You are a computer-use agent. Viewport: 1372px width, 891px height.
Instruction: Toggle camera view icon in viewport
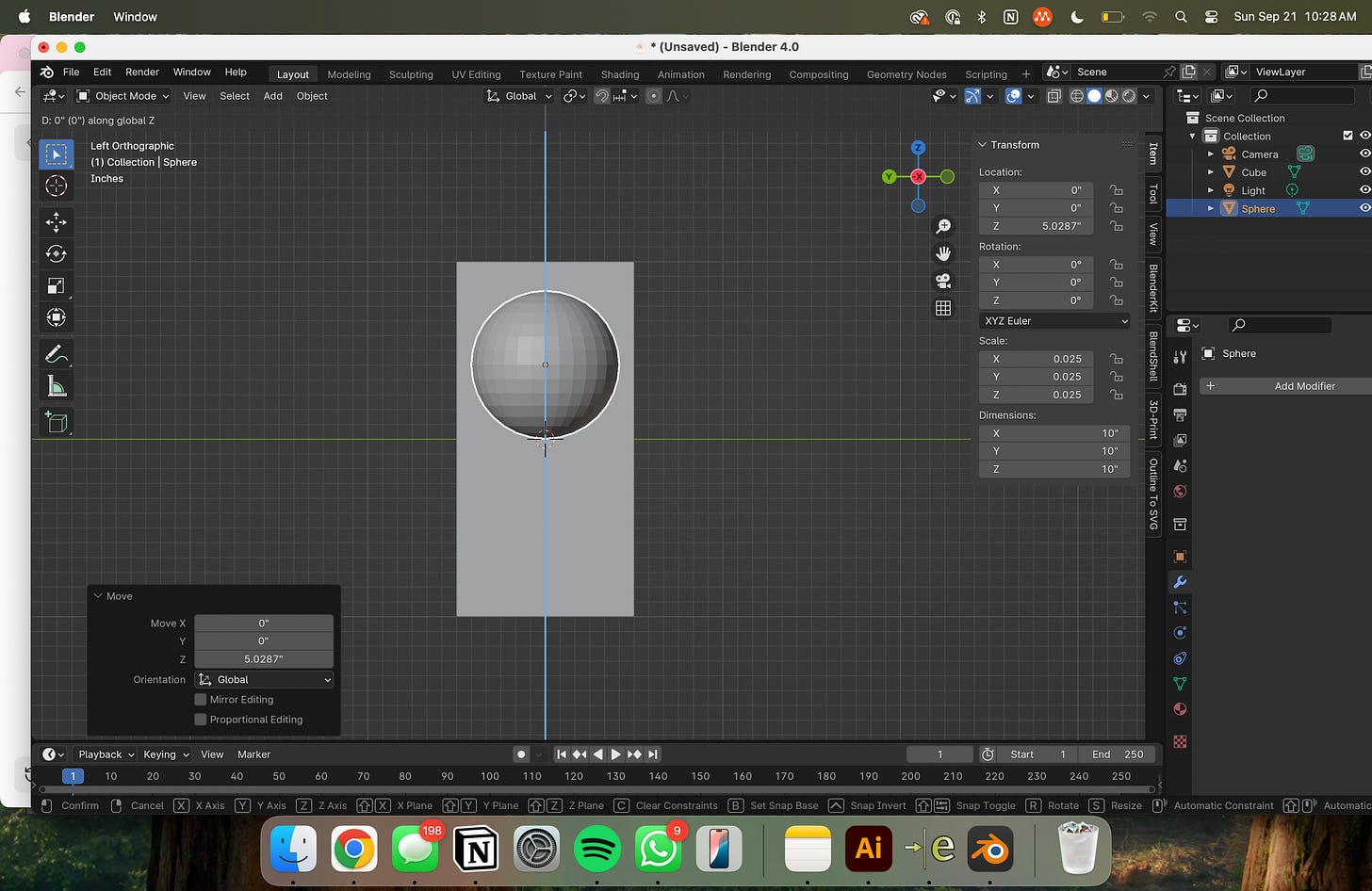coord(942,281)
